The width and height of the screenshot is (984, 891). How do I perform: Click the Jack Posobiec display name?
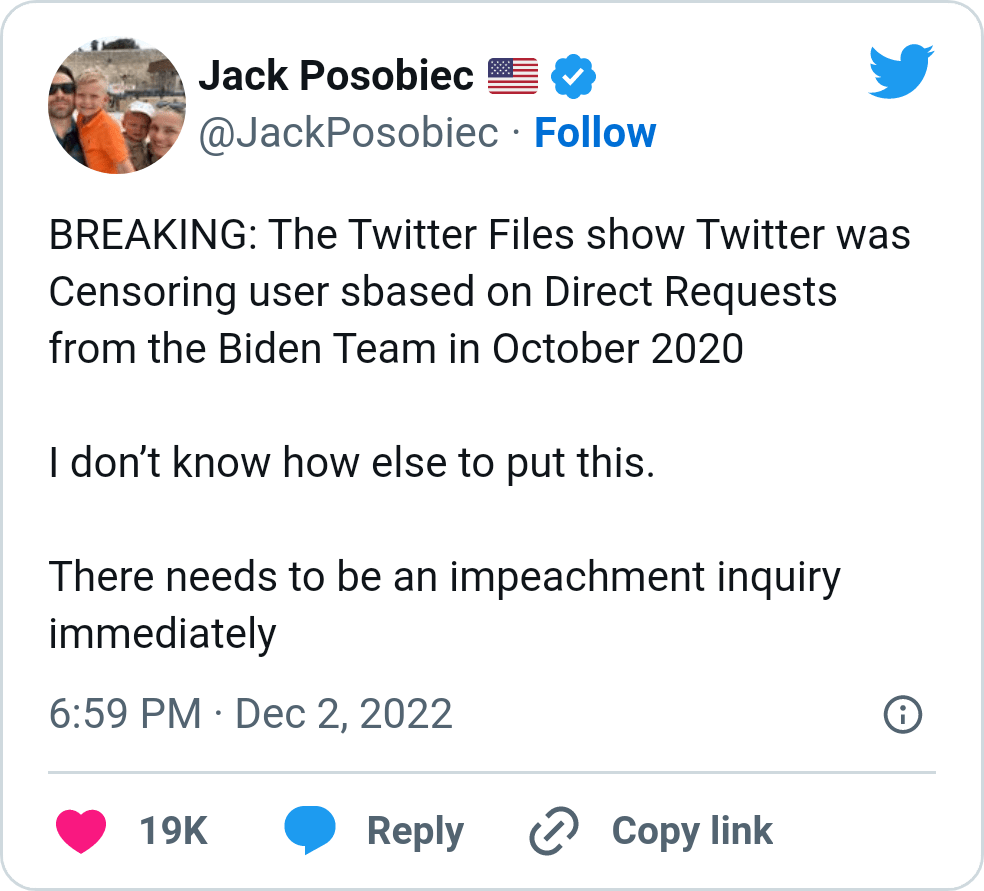click(x=336, y=76)
